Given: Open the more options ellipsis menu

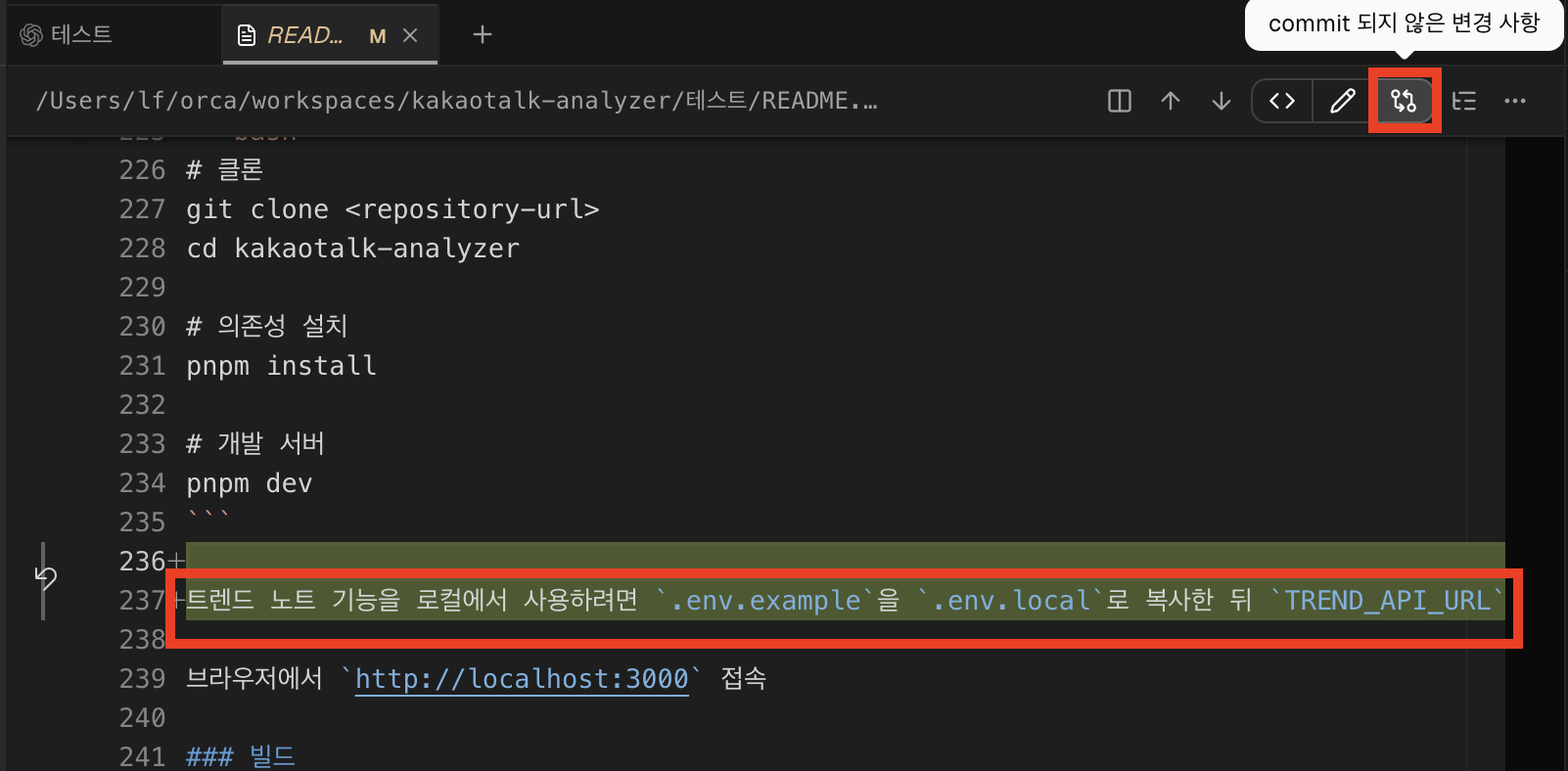Looking at the screenshot, I should [1515, 101].
